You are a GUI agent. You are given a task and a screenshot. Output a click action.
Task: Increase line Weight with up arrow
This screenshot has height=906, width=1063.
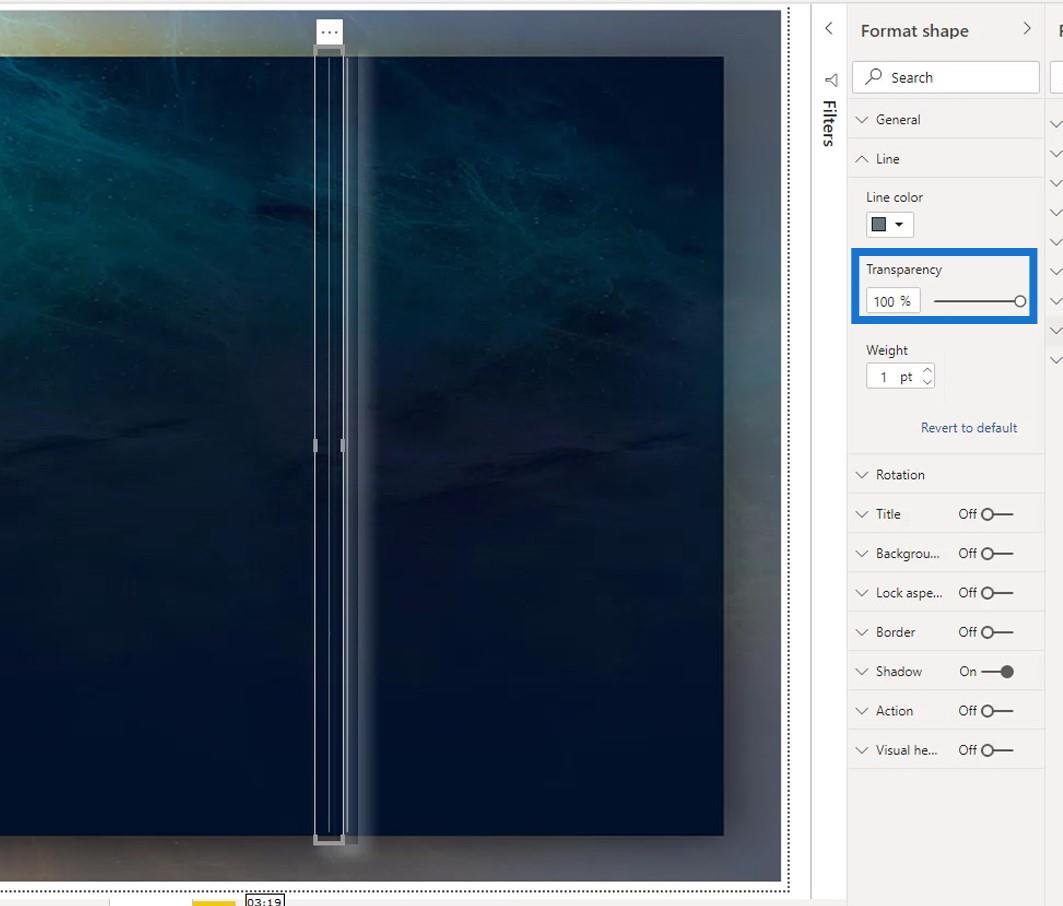pos(927,371)
